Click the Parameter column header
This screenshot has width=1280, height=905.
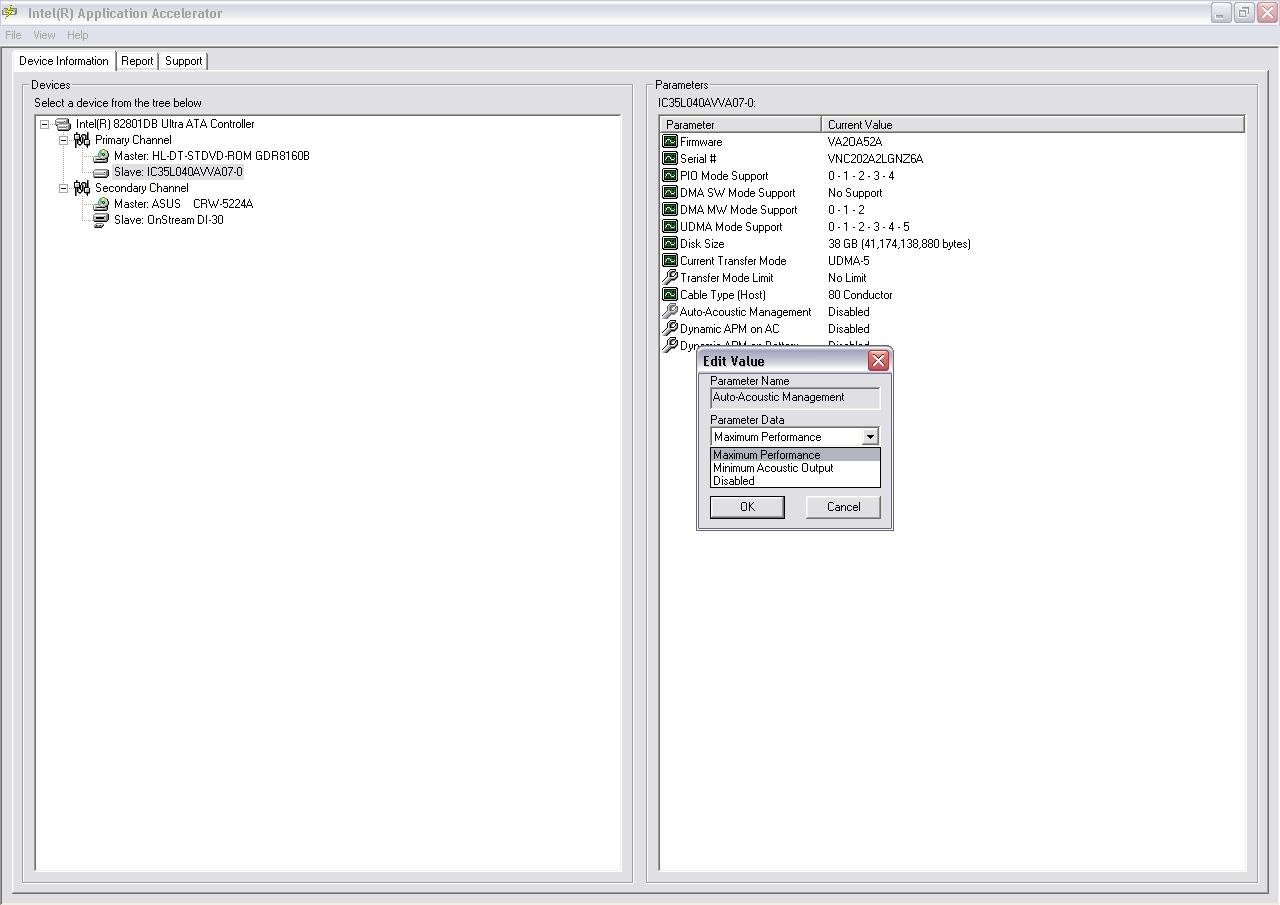tap(740, 125)
